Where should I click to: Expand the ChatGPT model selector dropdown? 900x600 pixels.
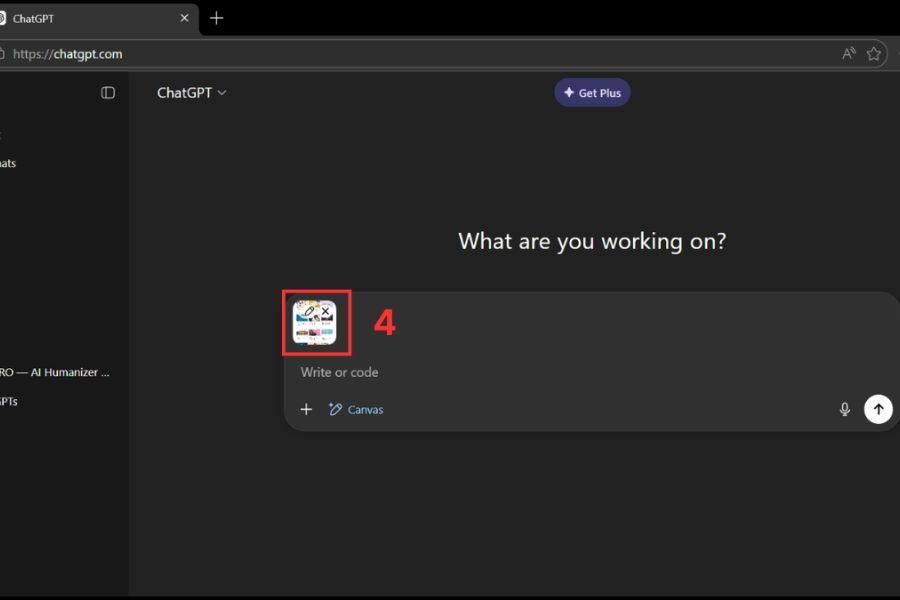pyautogui.click(x=192, y=93)
